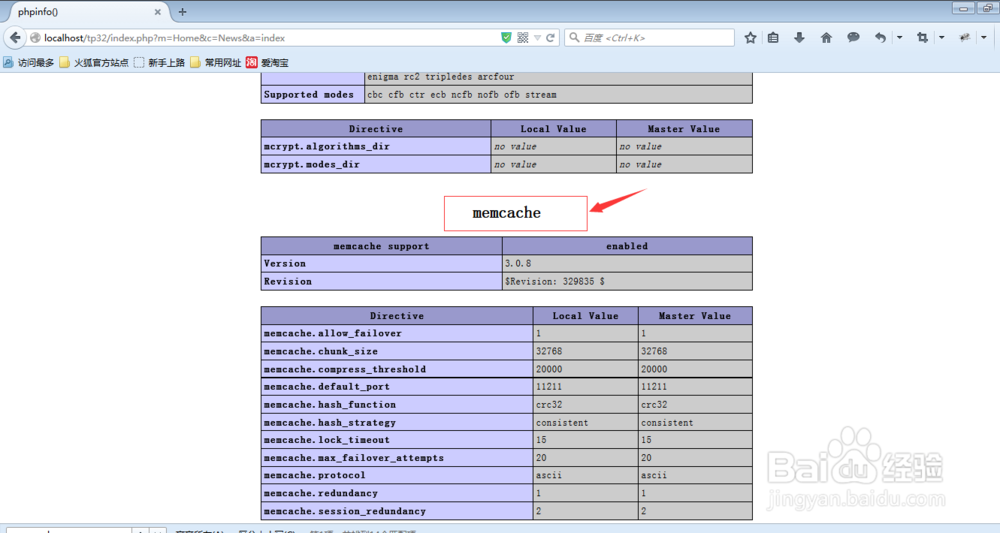
Task: Click memcache.protocol local value ascii
Action: (548, 475)
